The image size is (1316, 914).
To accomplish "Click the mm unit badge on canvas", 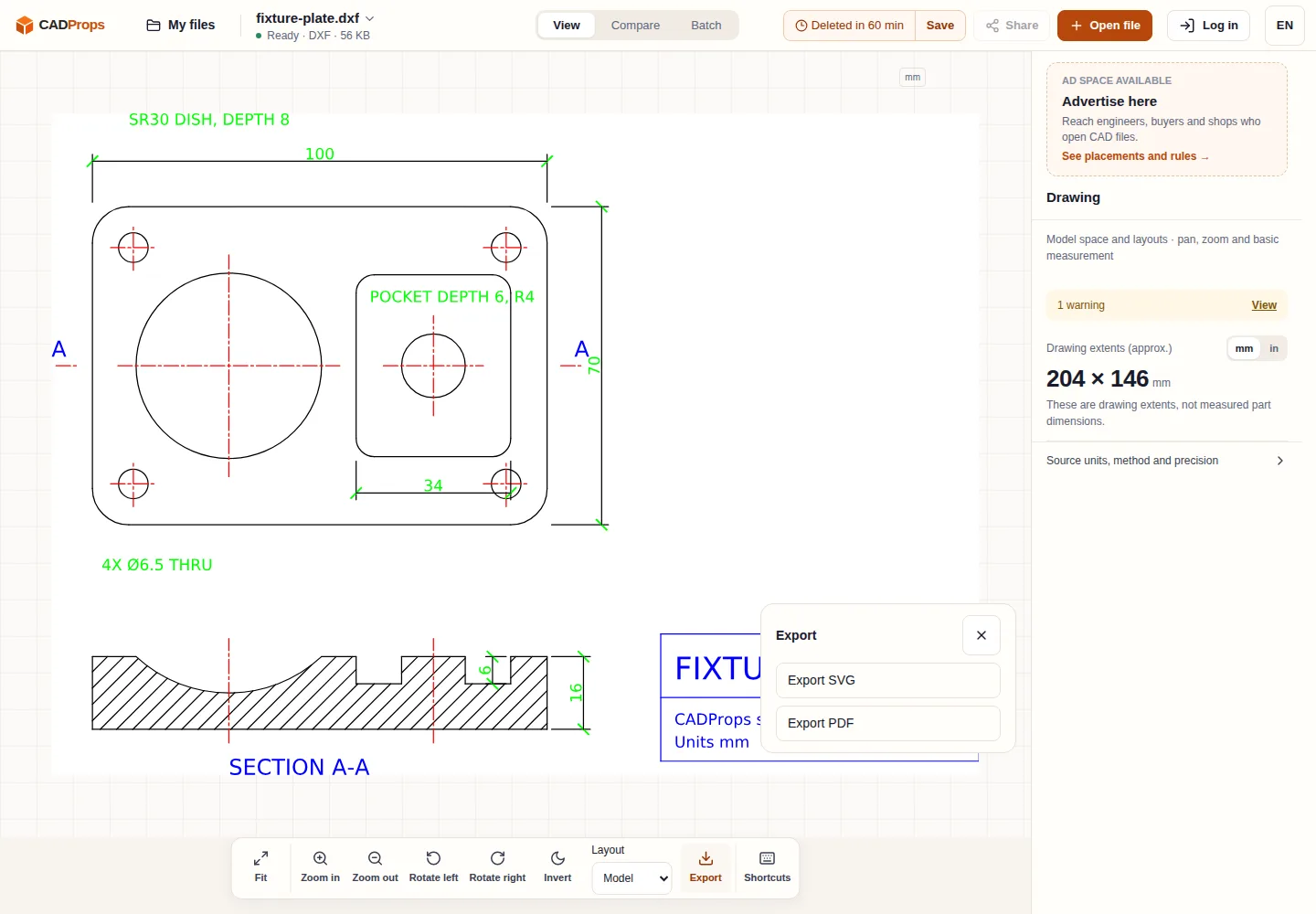I will (x=912, y=78).
